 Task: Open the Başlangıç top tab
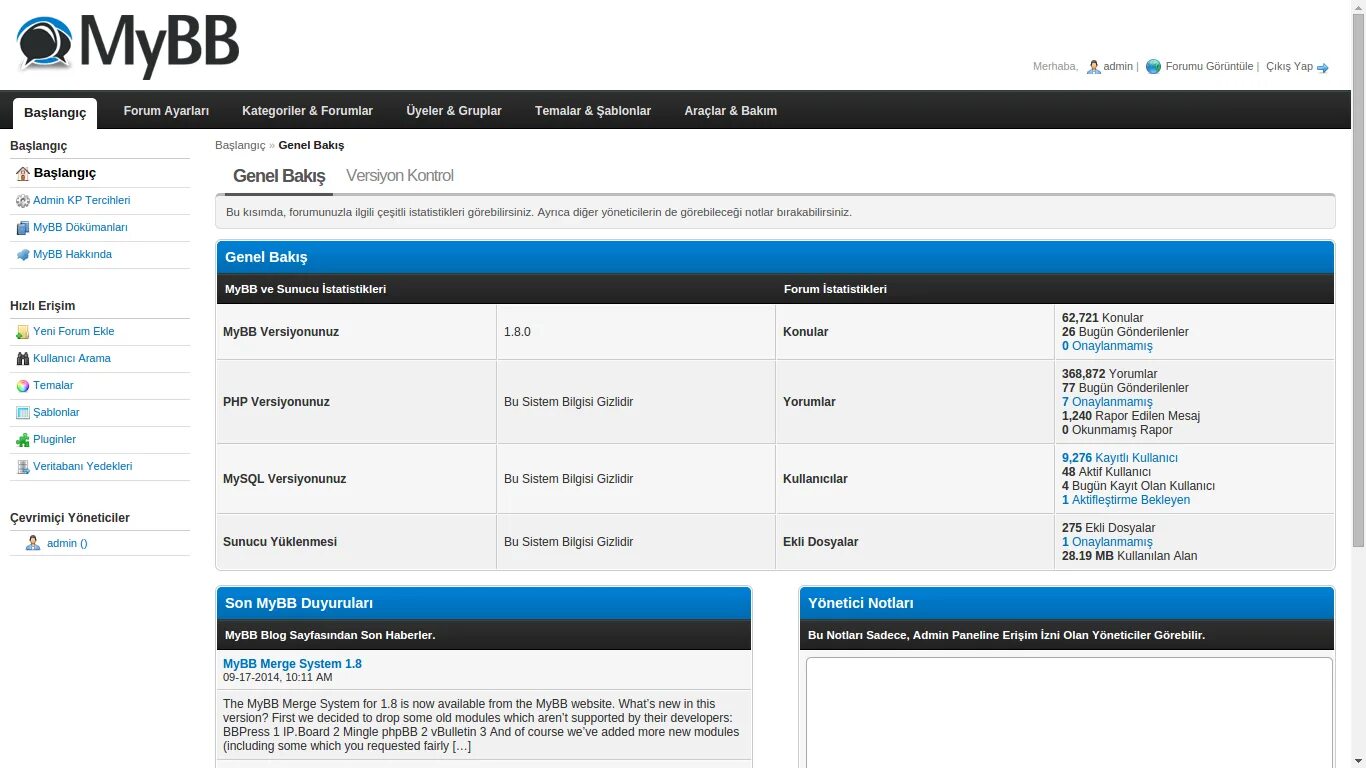[x=55, y=113]
